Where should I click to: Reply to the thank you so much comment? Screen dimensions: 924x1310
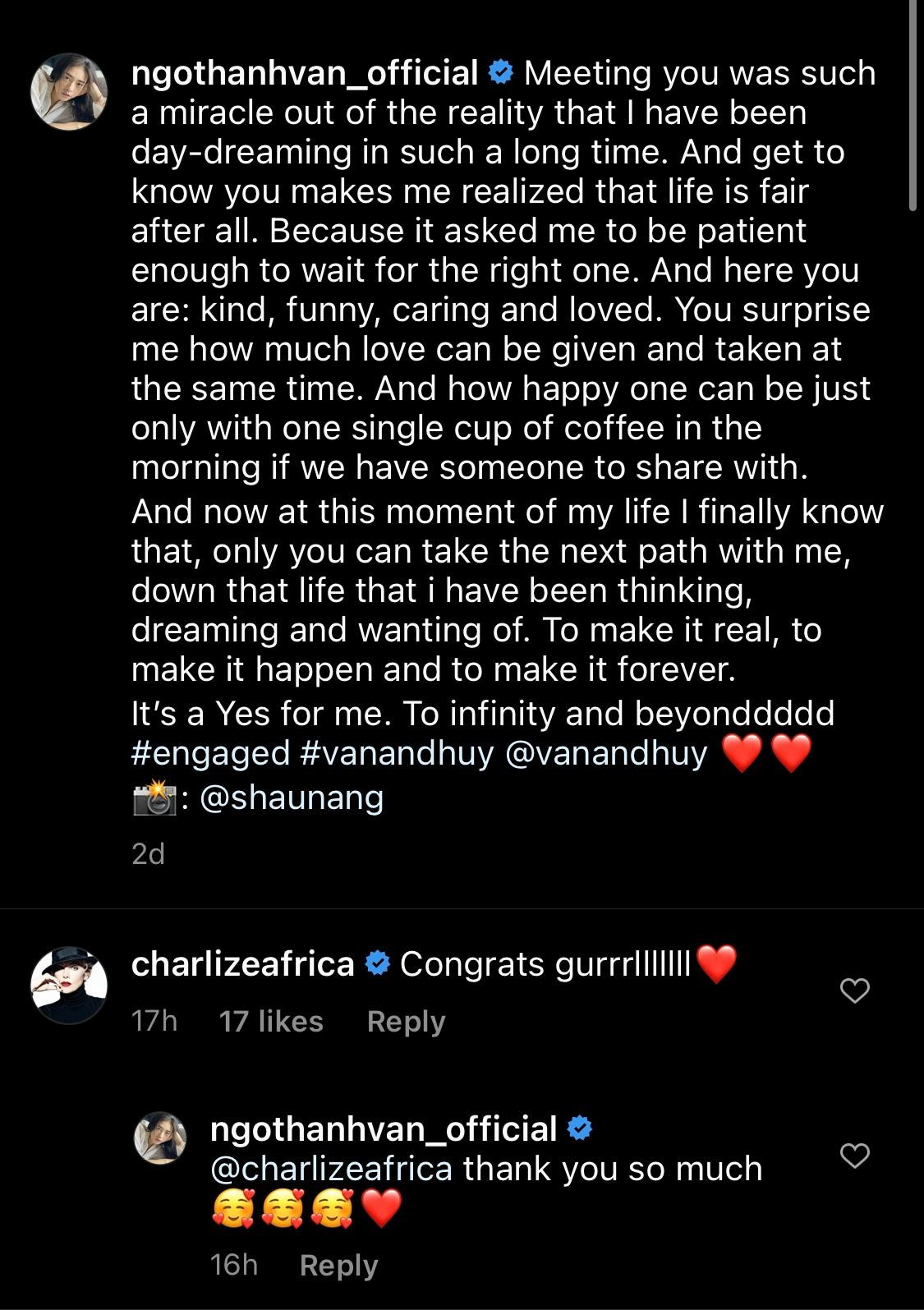pyautogui.click(x=338, y=1265)
